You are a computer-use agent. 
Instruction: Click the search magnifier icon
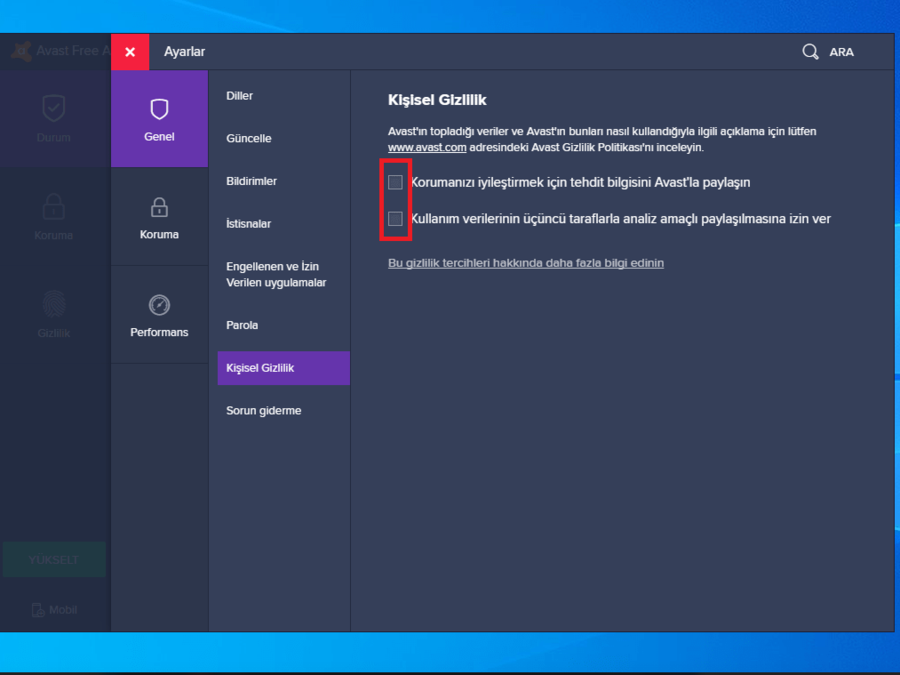pyautogui.click(x=810, y=52)
